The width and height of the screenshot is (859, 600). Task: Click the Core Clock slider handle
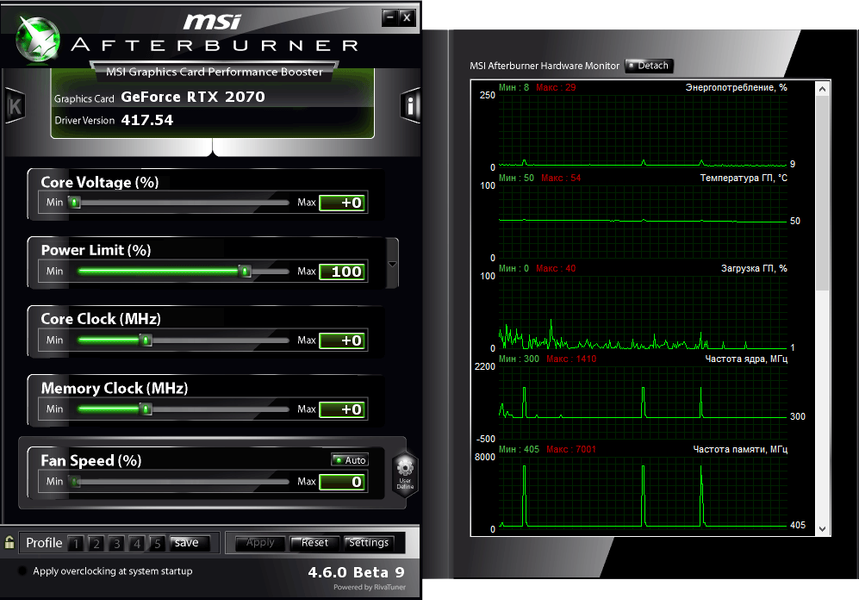(146, 340)
